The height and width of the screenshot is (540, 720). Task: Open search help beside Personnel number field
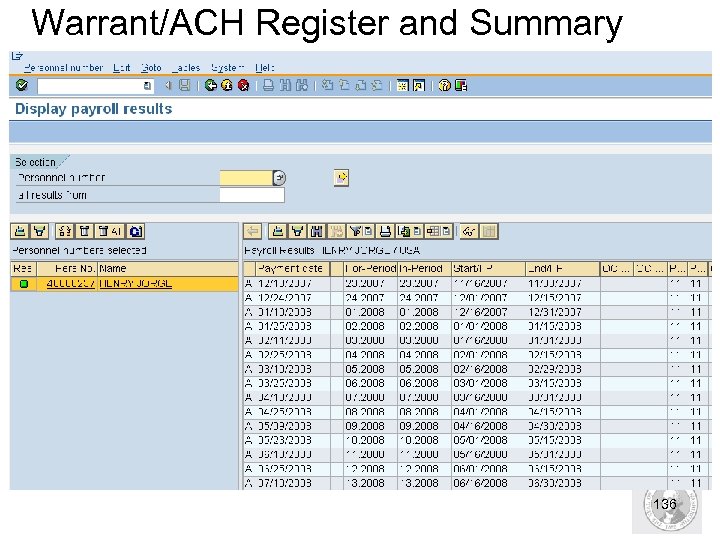coord(279,178)
